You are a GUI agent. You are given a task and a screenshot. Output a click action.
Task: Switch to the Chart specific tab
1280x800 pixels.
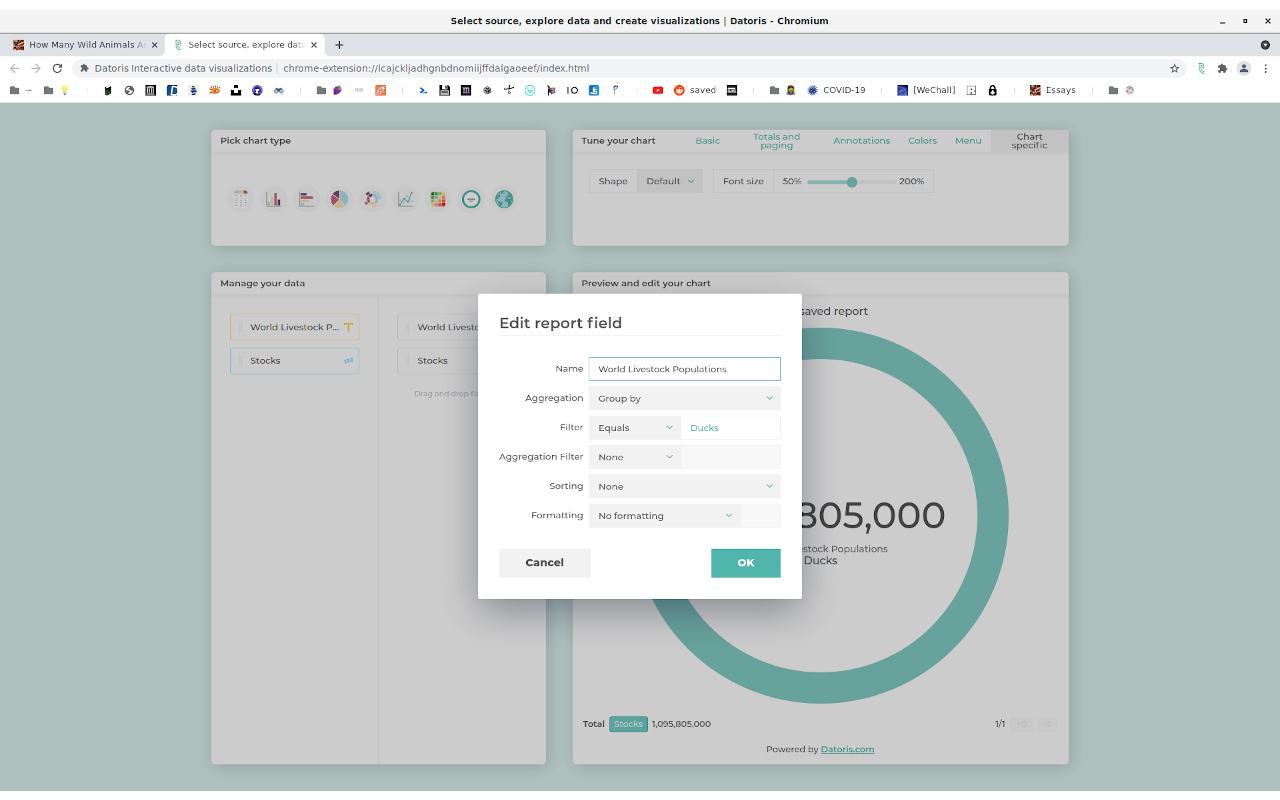tap(1029, 141)
